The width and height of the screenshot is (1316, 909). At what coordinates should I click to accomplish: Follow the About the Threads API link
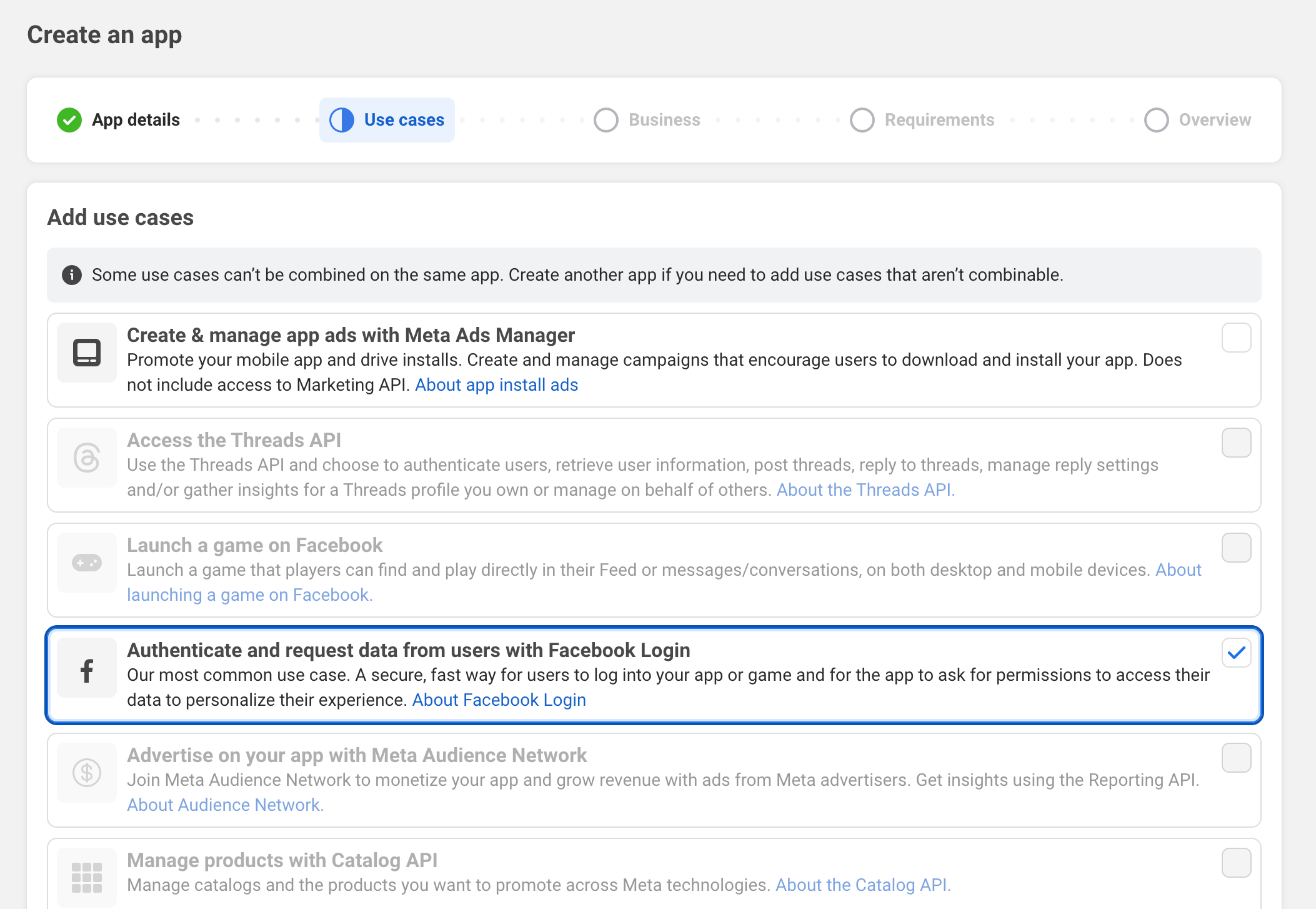[x=865, y=490]
